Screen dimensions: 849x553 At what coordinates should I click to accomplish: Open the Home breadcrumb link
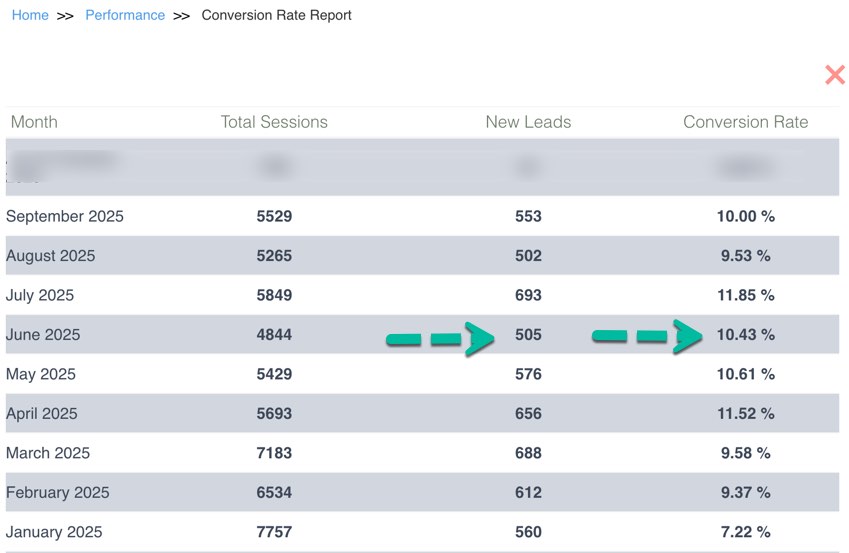click(30, 16)
